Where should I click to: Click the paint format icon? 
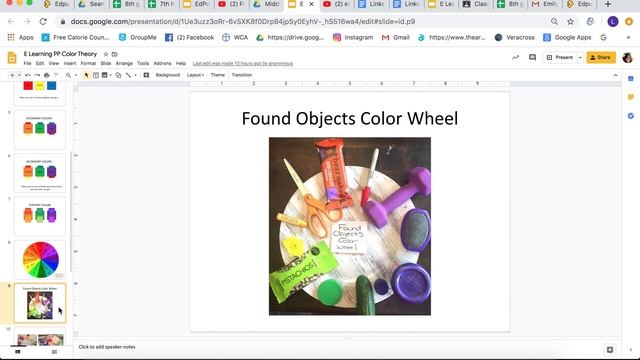56,75
